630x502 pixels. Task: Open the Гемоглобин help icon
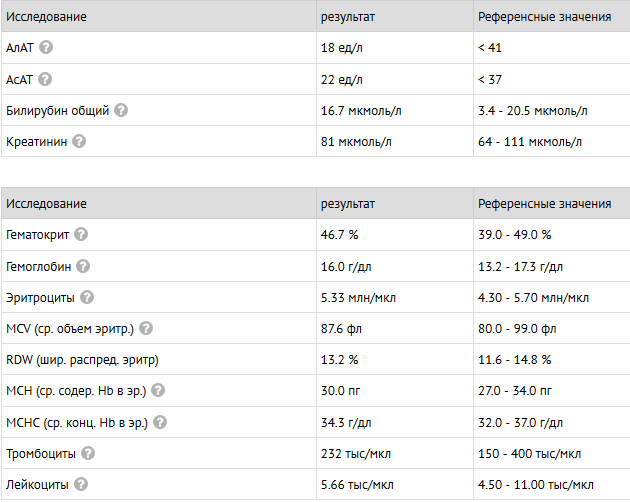83,266
